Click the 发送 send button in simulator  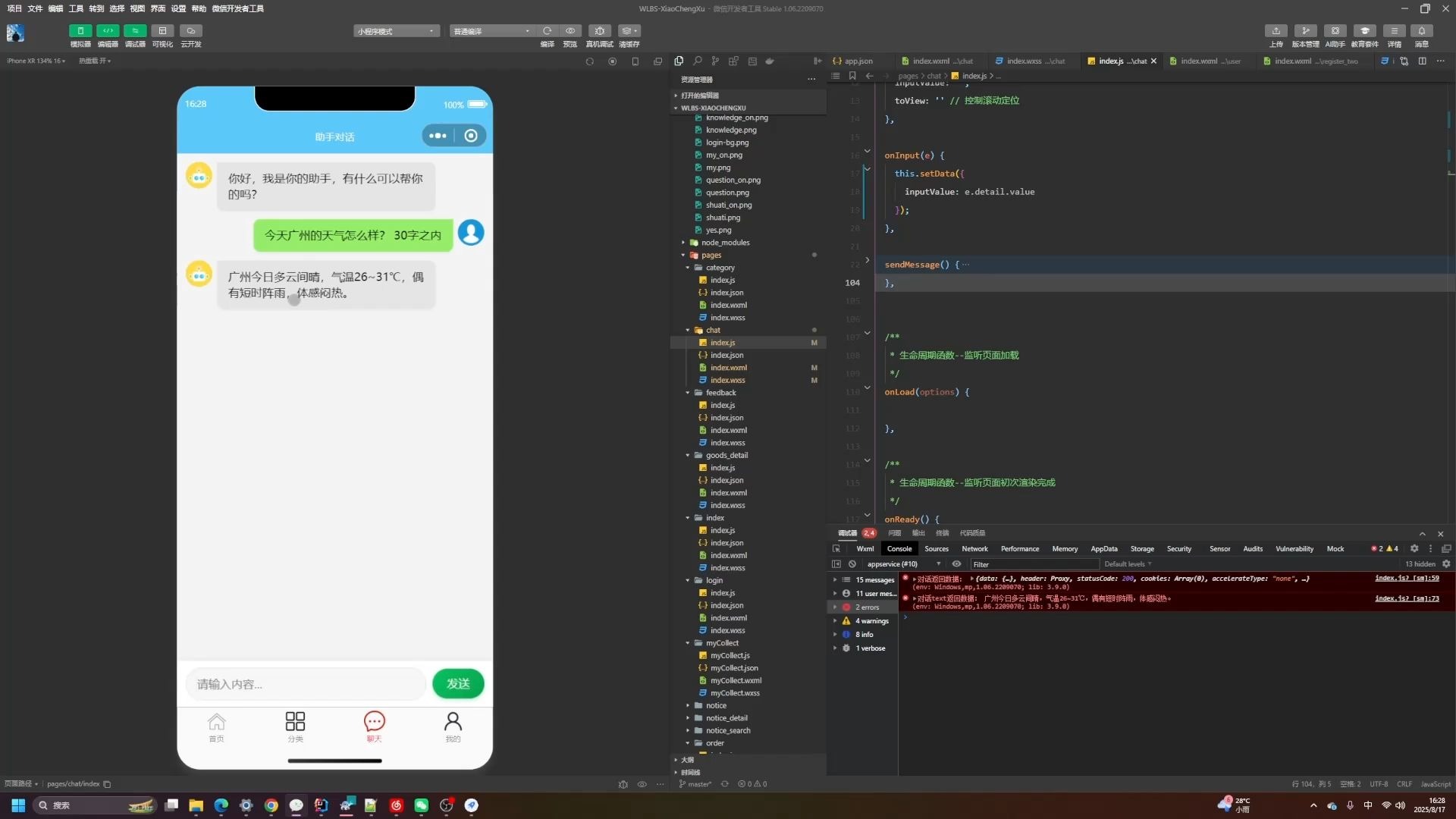tap(458, 684)
